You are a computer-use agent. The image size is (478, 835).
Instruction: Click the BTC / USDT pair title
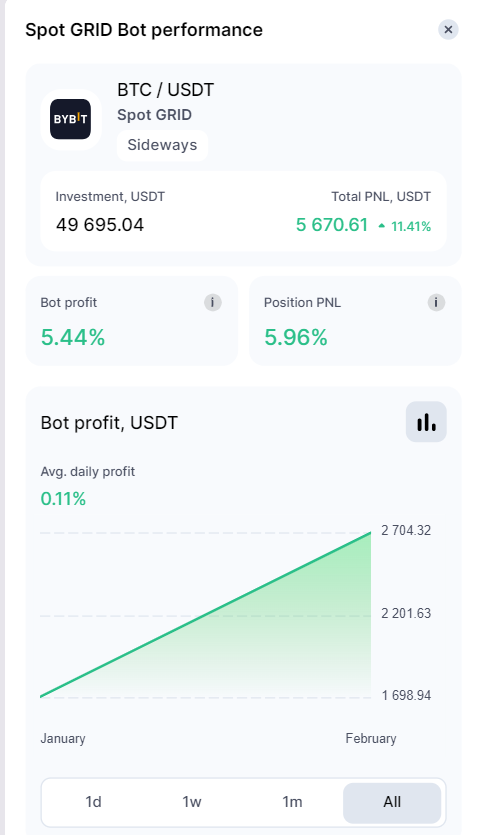(166, 89)
